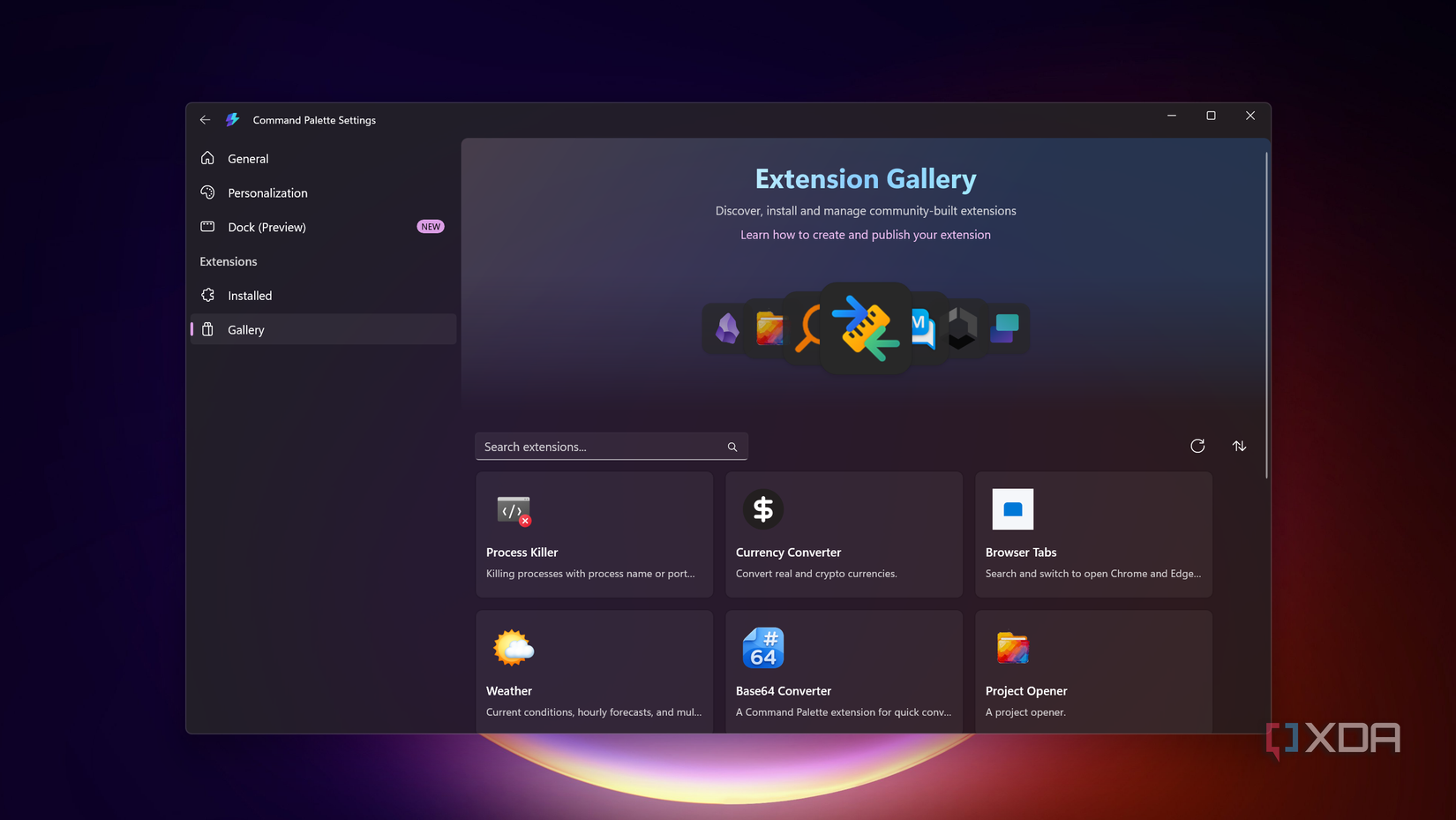Maximize the Command Palette Settings window
This screenshot has height=820, width=1456.
tap(1211, 116)
